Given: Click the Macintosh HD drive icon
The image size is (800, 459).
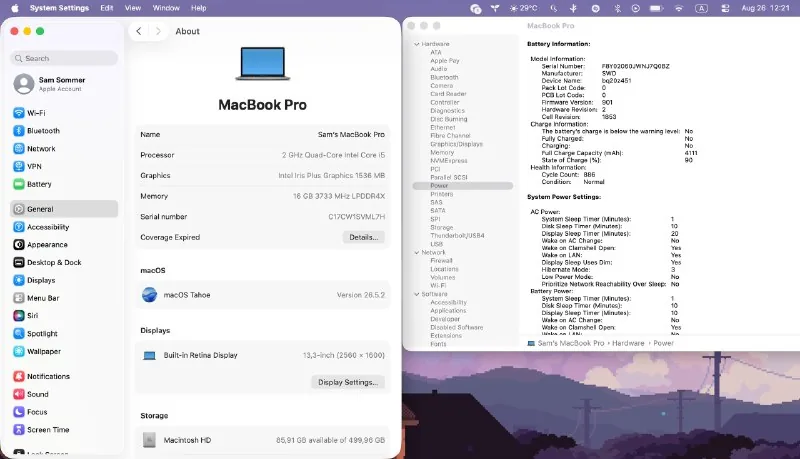Looking at the screenshot, I should 149,440.
